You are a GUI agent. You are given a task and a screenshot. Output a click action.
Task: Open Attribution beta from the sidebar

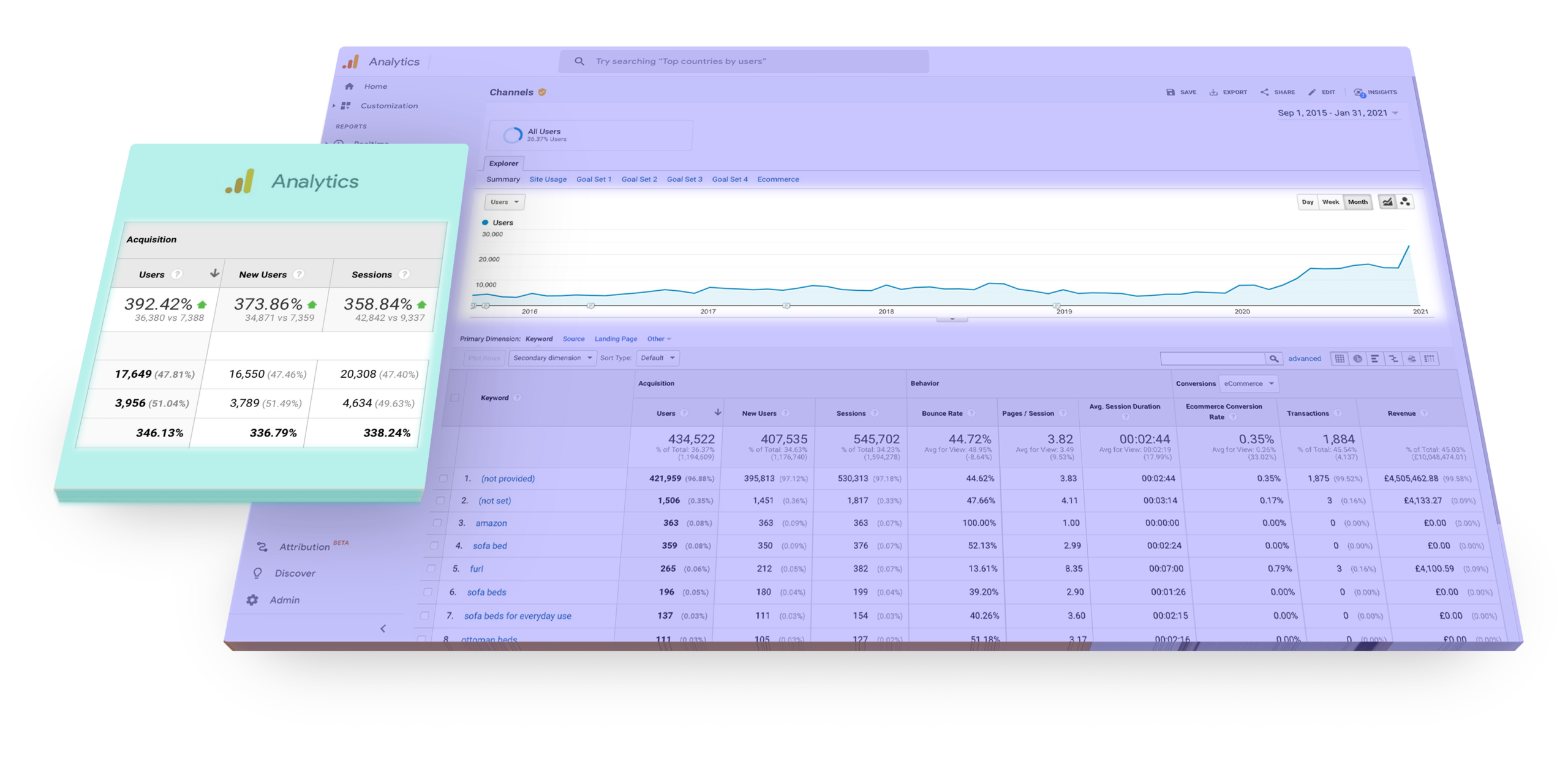click(x=302, y=545)
